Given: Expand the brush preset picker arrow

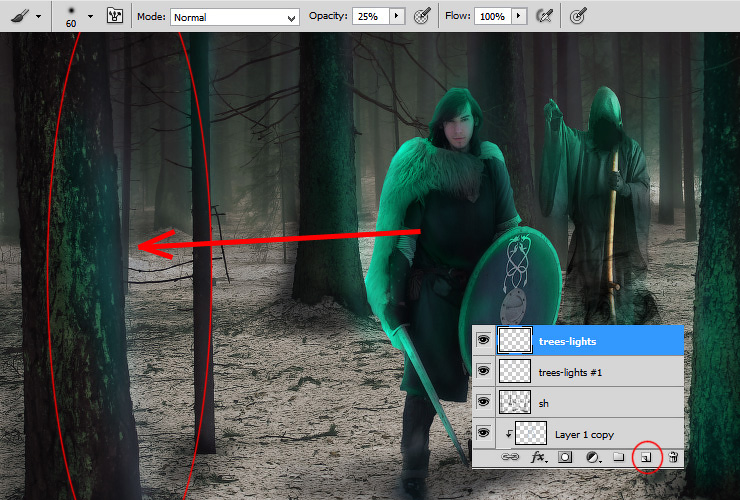Looking at the screenshot, I should [90, 17].
